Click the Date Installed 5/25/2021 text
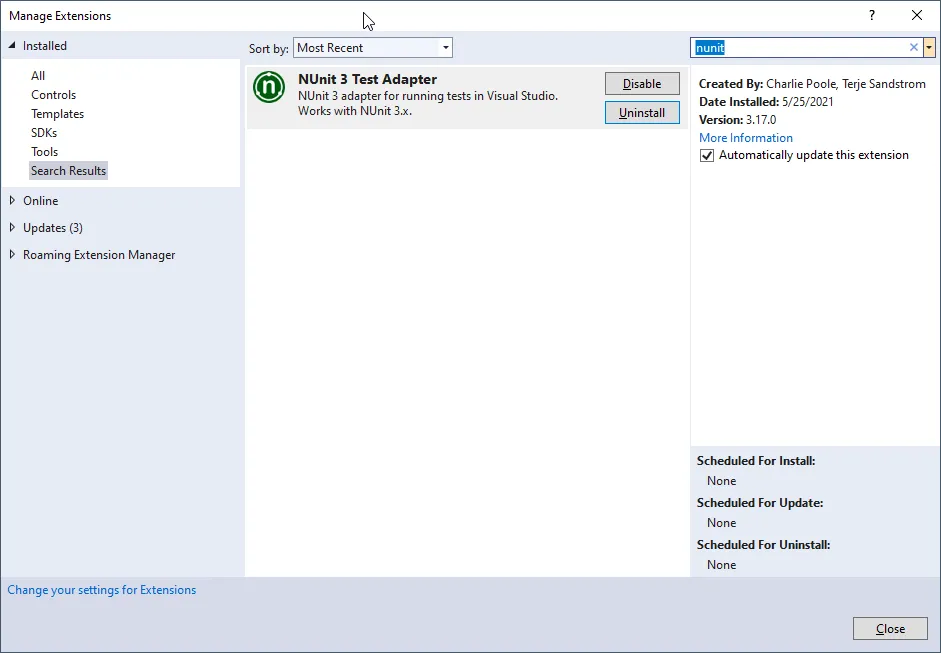 766,101
